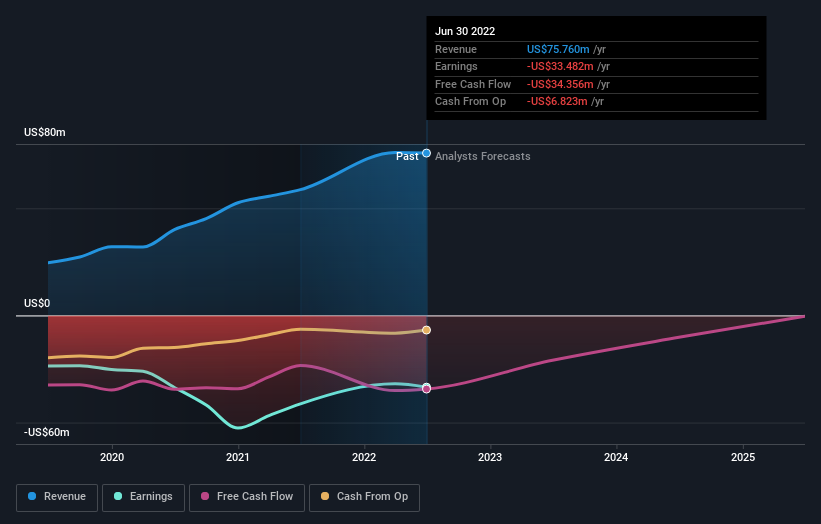Viewport: 821px width, 524px height.
Task: Click the -US$60m y-axis label
Action: tap(47, 432)
